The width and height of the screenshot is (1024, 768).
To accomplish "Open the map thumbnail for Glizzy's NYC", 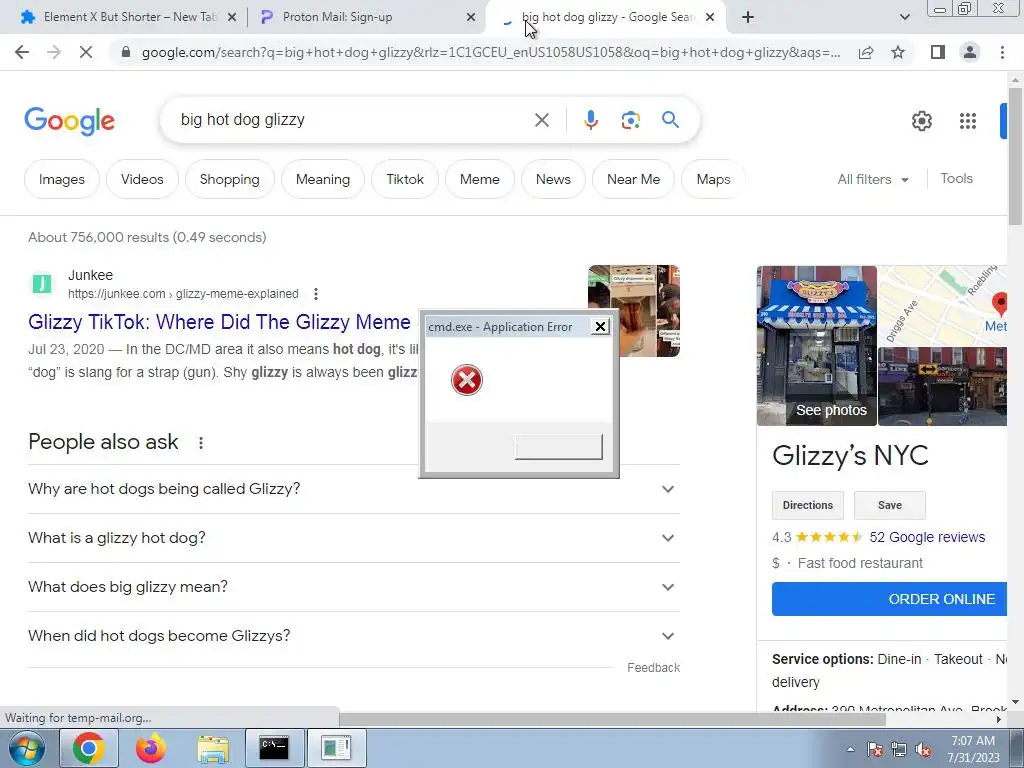I will pyautogui.click(x=942, y=306).
